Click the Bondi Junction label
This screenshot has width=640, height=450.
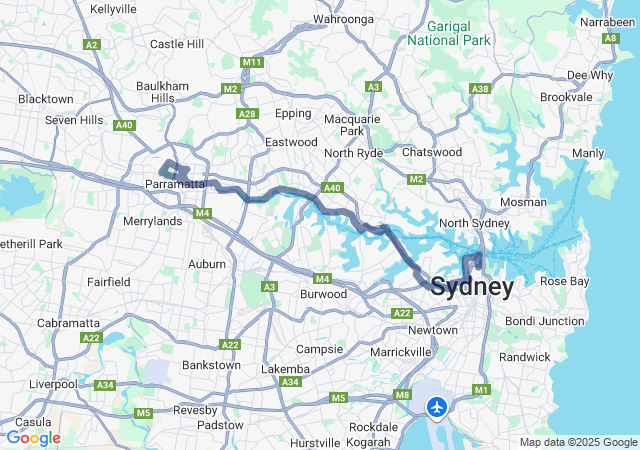point(544,321)
